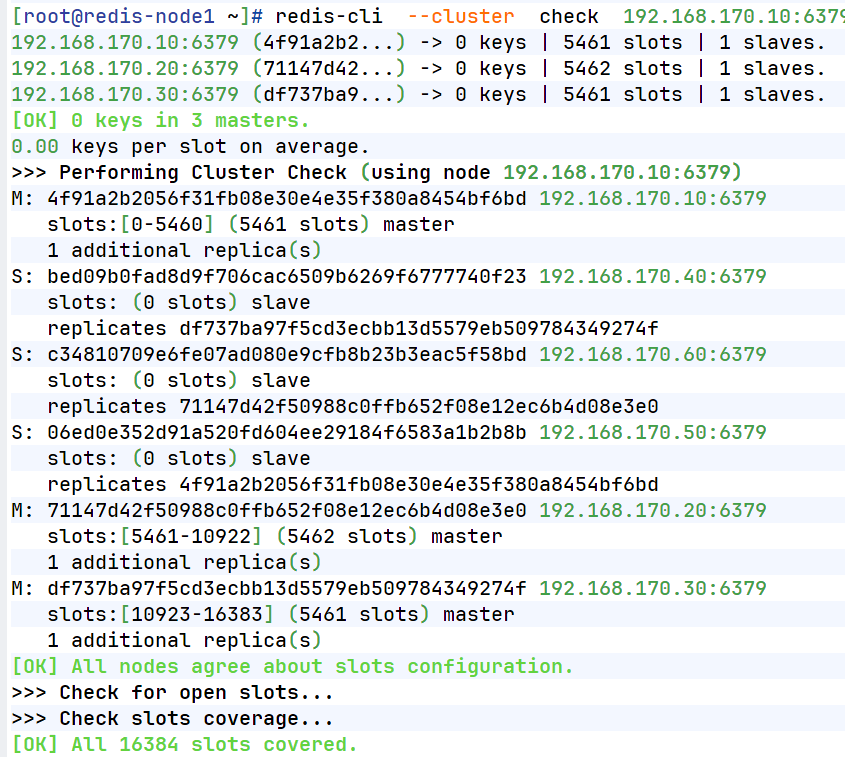Click 'slots:[5461-10922] (5462 slots) master'

(275, 537)
